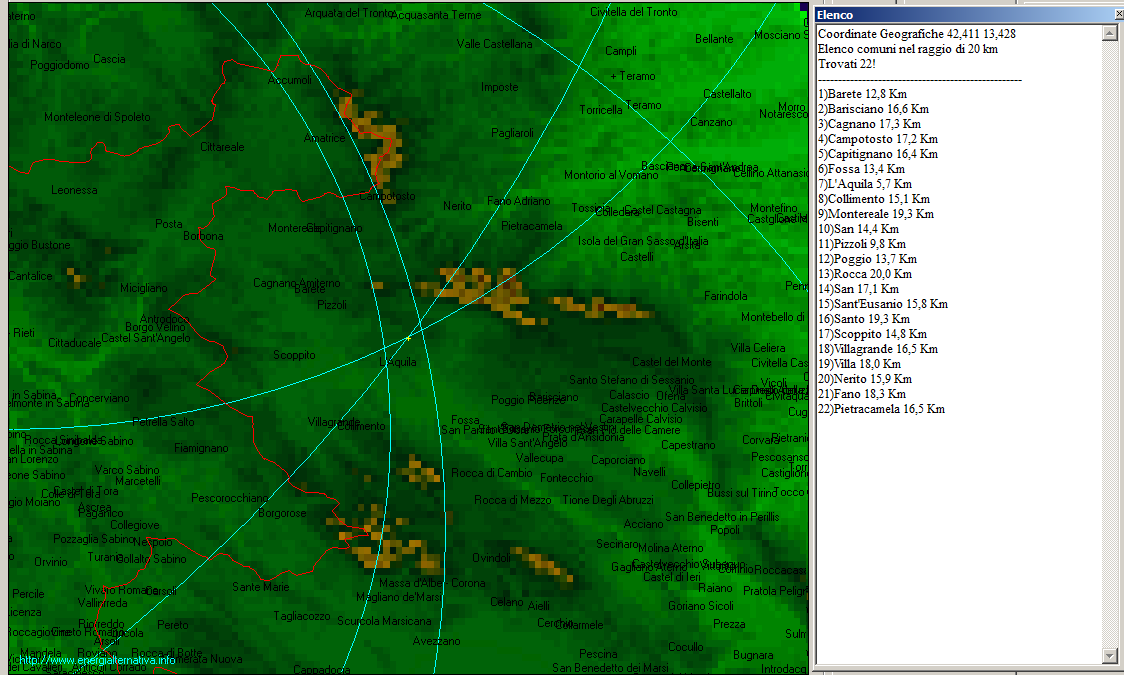Screen dimensions: 1124x675
Task: Click the 'Castel del Monte' map label
Action: tap(672, 362)
